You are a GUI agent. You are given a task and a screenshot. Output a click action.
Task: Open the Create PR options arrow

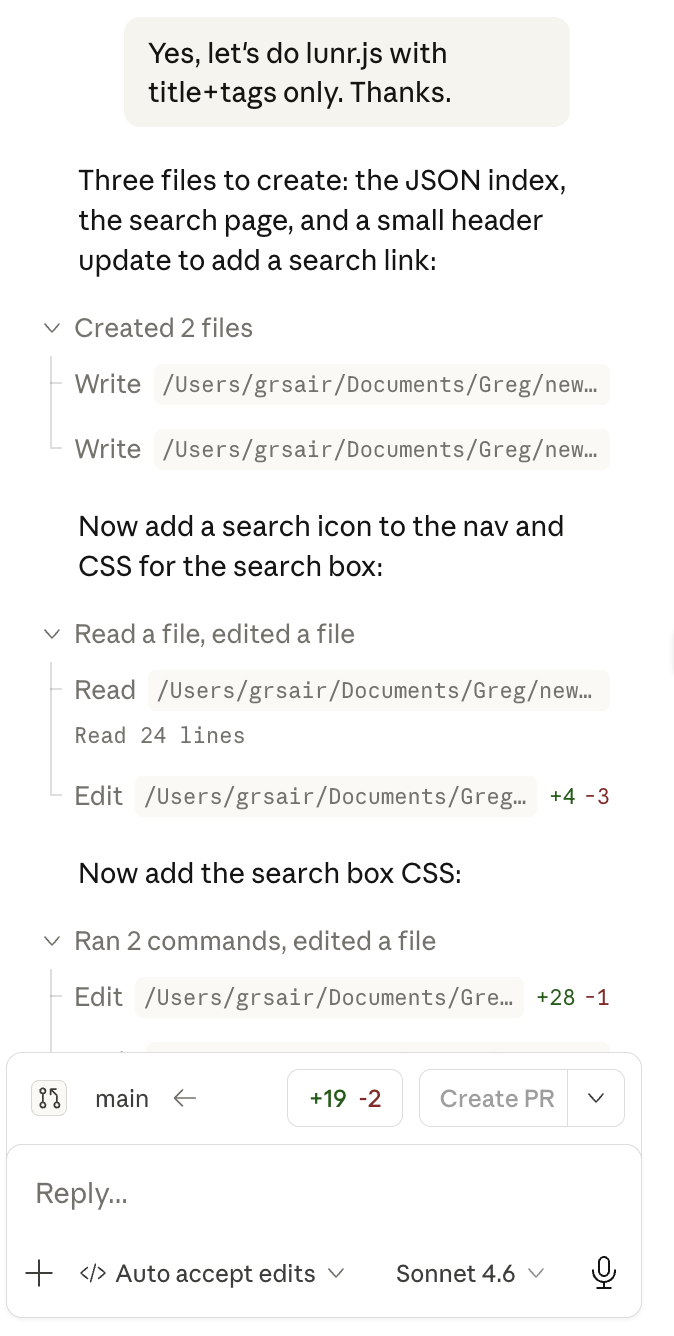click(x=596, y=1098)
